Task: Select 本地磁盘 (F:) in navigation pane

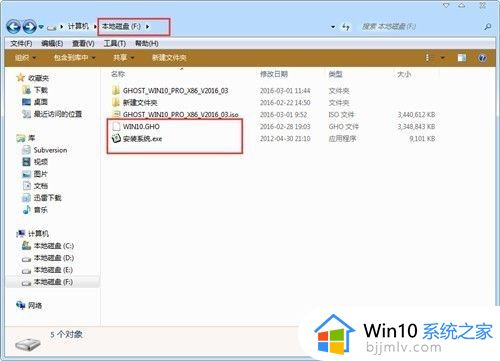Action: click(x=53, y=282)
